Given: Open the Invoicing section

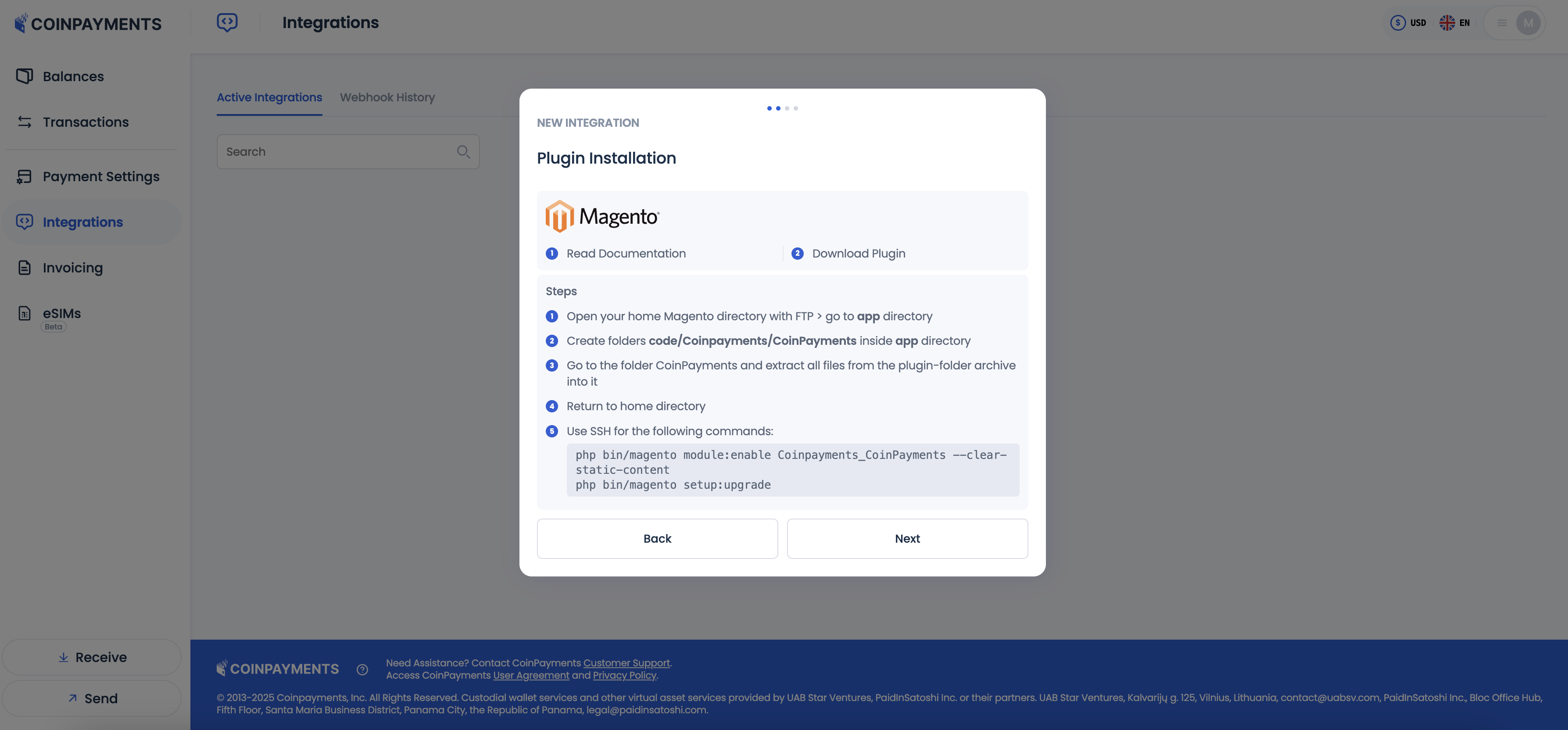Looking at the screenshot, I should pyautogui.click(x=72, y=267).
